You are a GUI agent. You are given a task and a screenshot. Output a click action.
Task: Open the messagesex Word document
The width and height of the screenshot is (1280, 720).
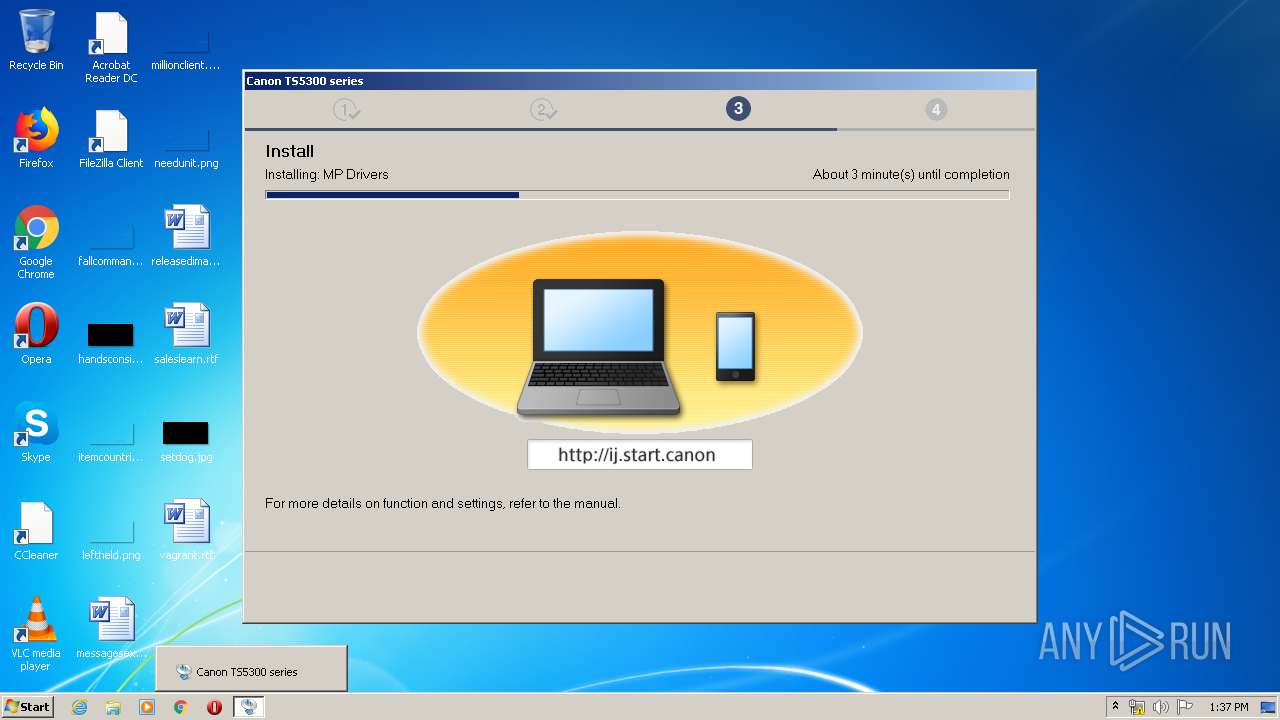point(111,628)
